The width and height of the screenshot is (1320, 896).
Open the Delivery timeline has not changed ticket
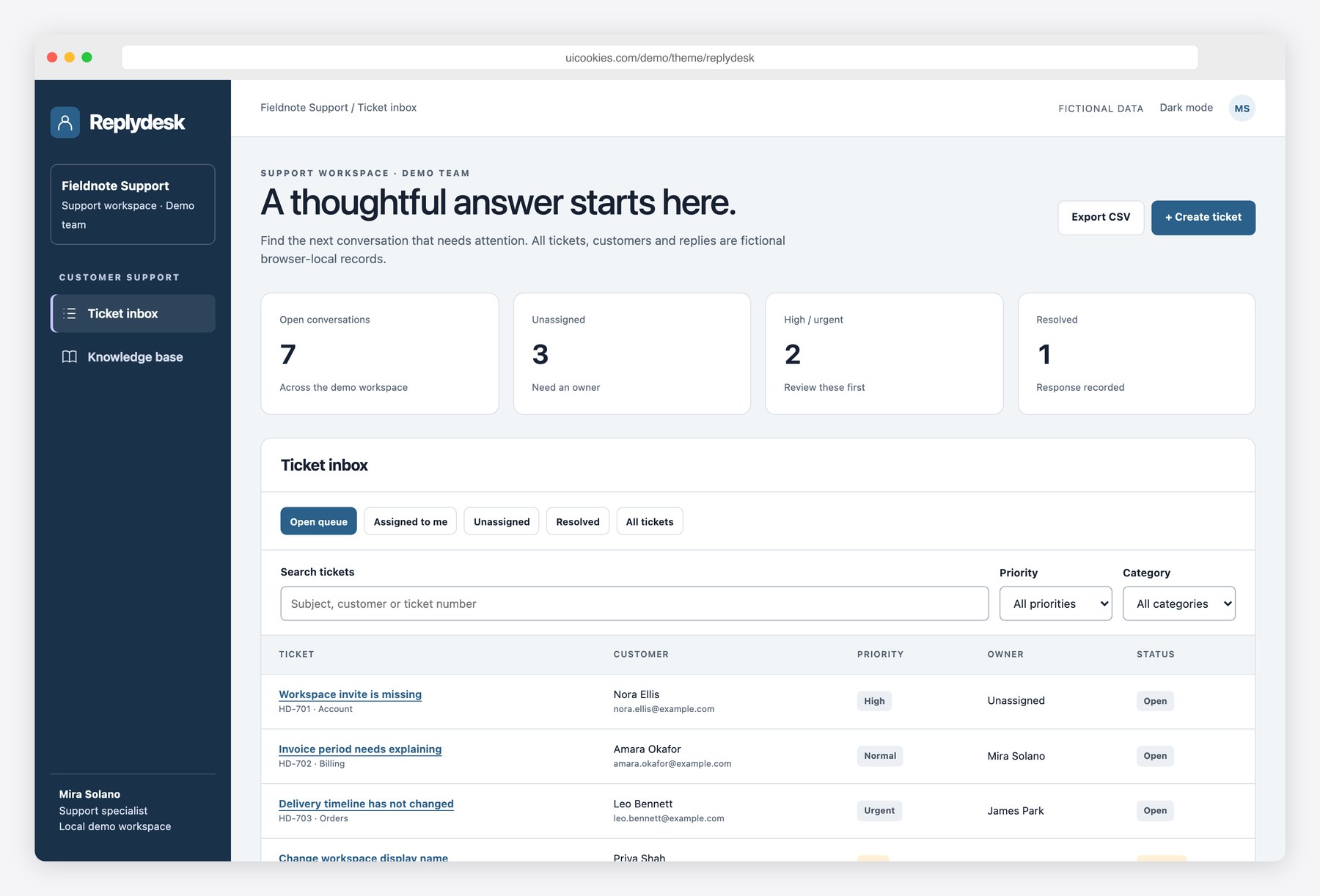tap(366, 804)
